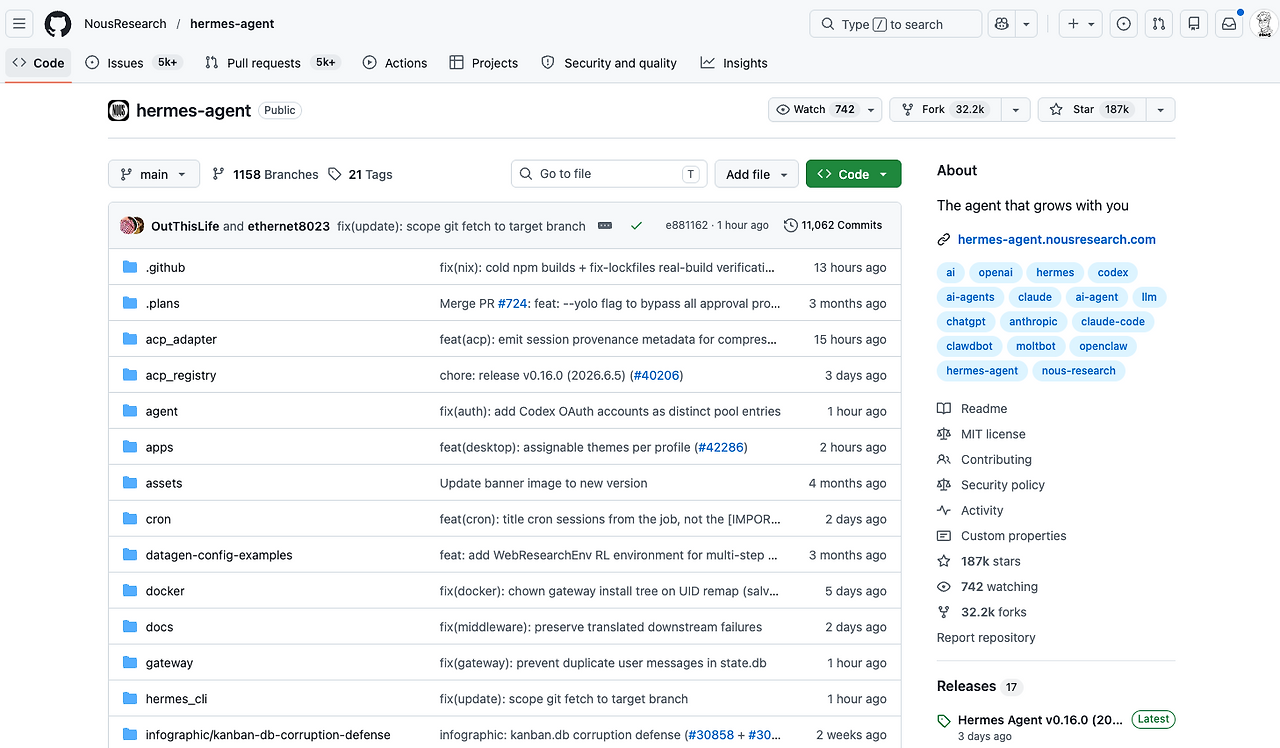Viewport: 1280px width, 748px height.
Task: Click the folder icon beside .github
Action: (x=130, y=267)
